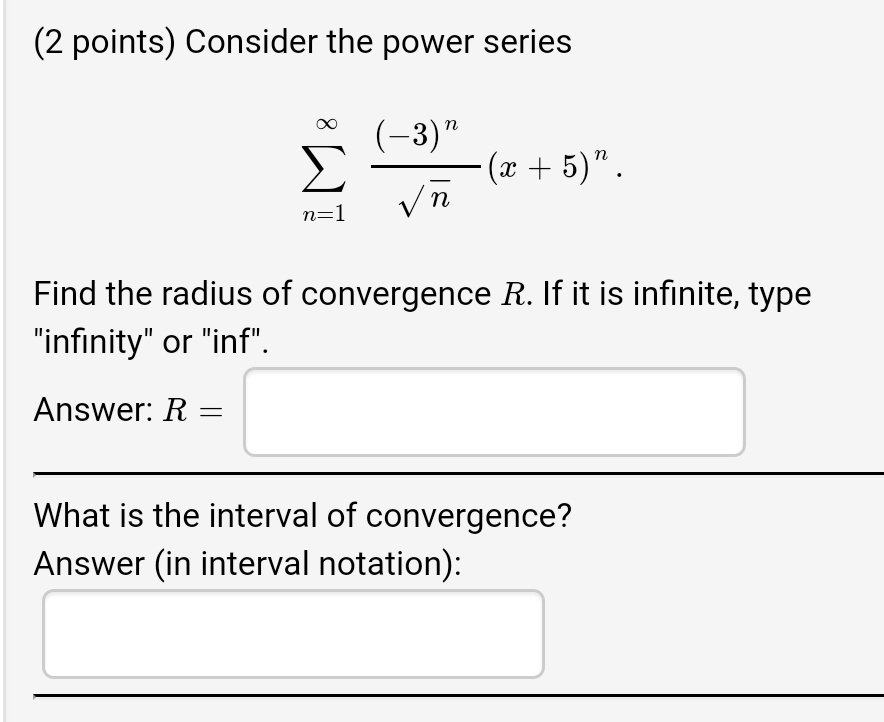Screen dimensions: 884x722
Task: Click the '(2 points)' label at the top
Action: tap(99, 42)
